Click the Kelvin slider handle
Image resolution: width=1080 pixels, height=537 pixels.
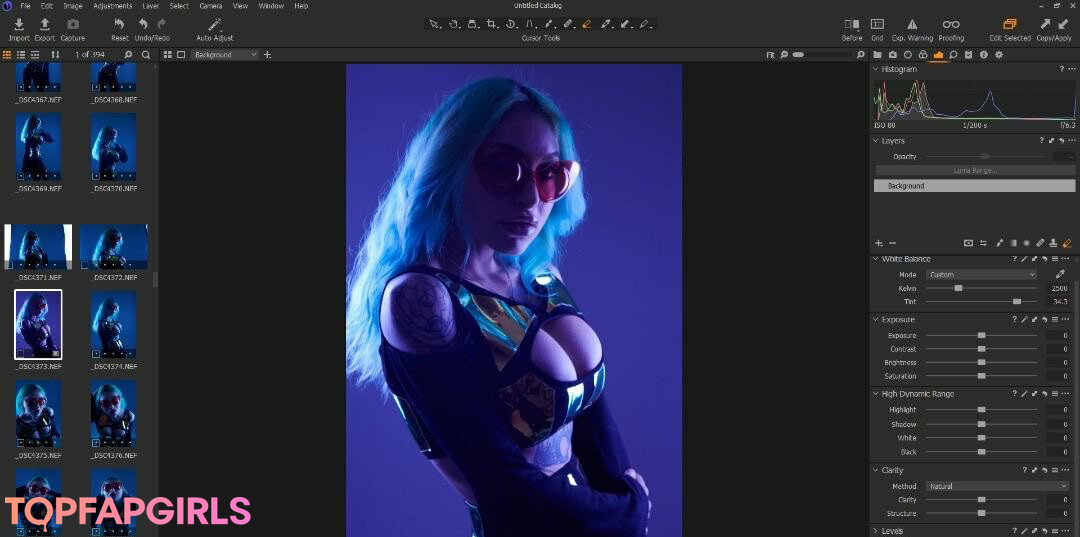[x=958, y=288]
